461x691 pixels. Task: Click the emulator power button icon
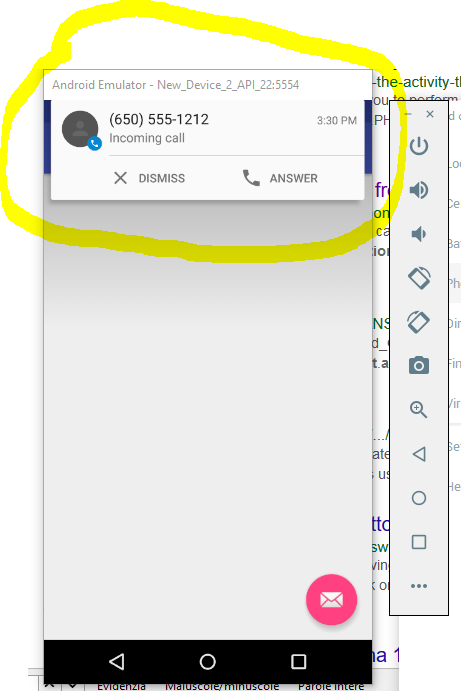click(419, 146)
